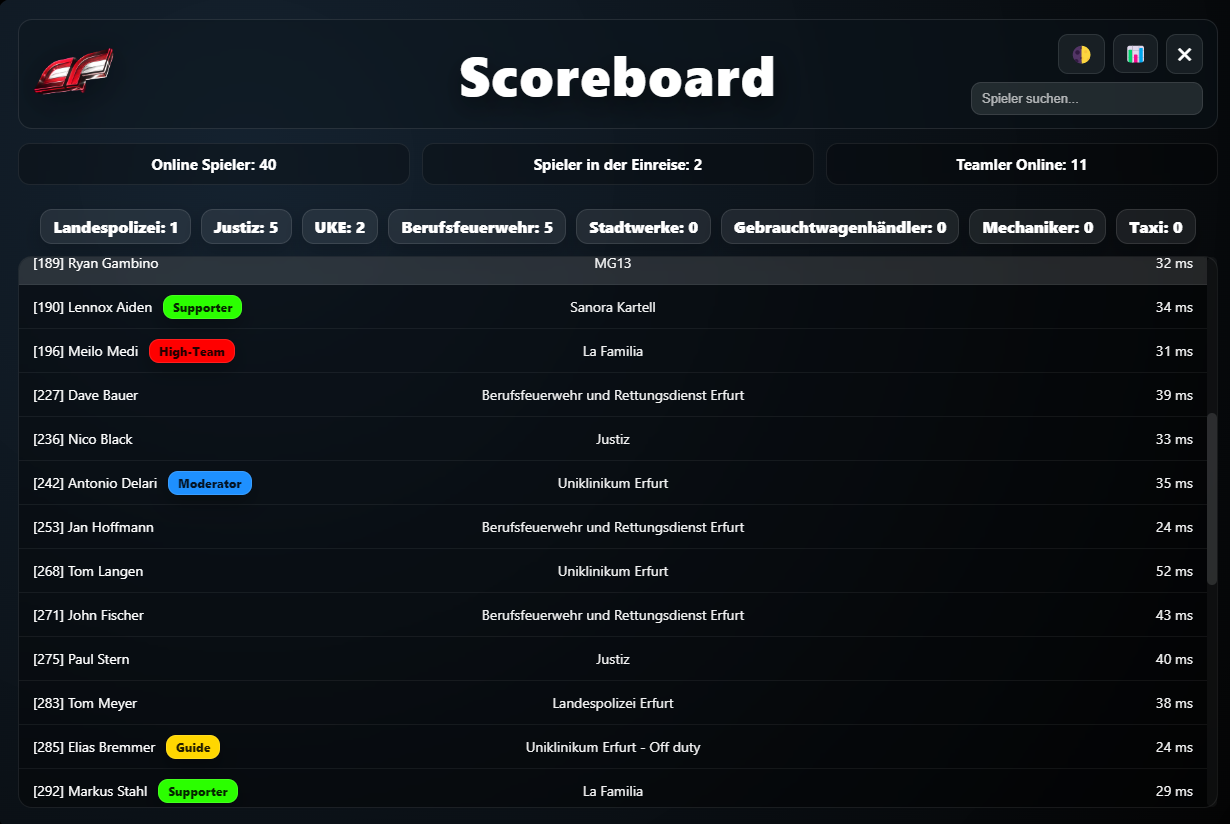Select player "[271] John Fischer"

click(x=612, y=615)
